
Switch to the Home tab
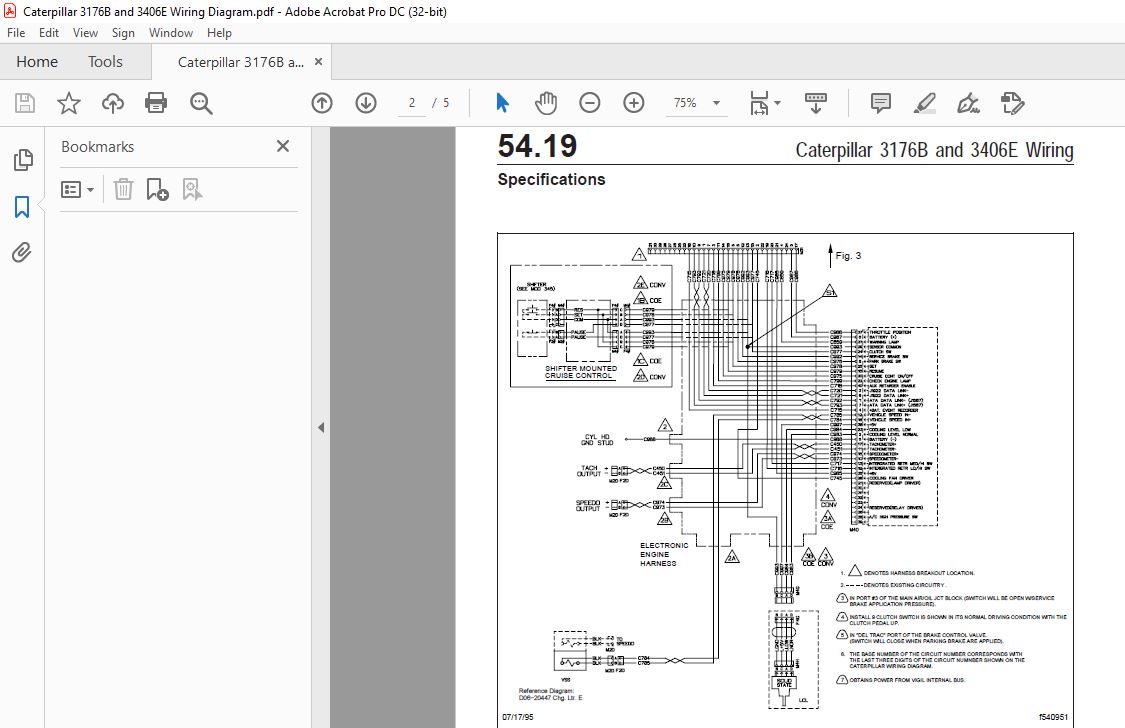37,62
